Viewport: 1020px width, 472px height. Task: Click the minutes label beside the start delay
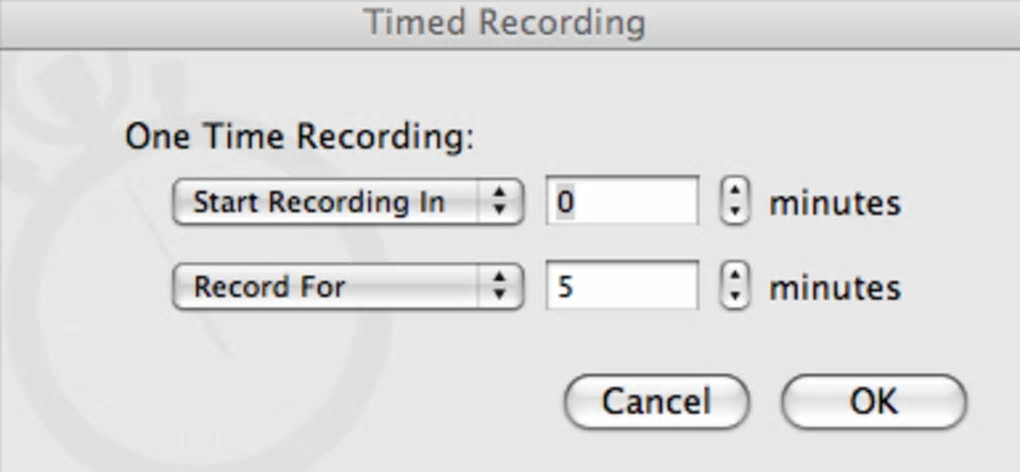coord(834,204)
